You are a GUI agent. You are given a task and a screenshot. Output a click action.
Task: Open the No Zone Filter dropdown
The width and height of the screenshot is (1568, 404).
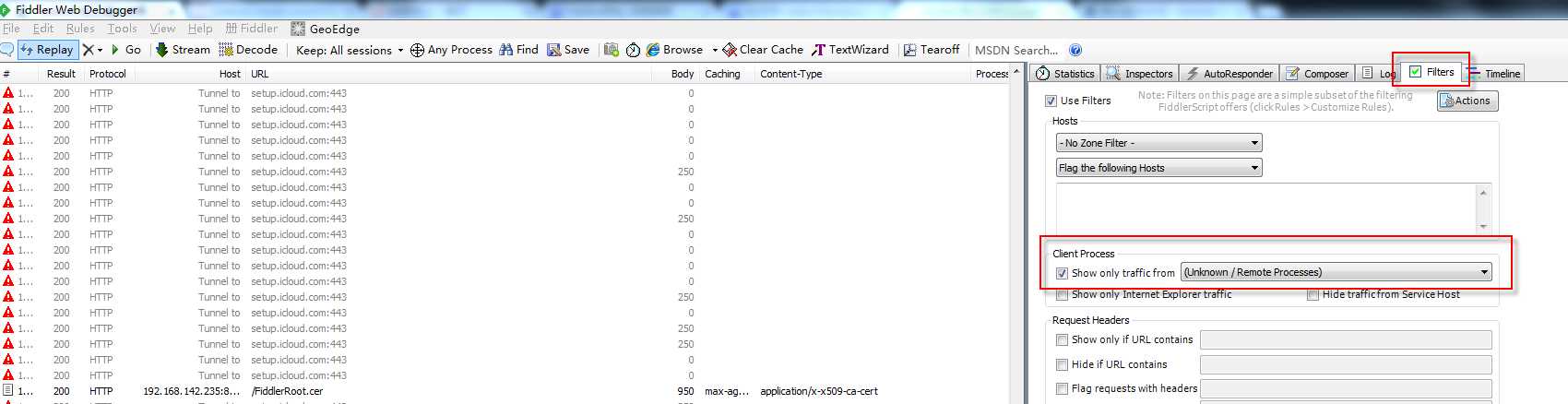click(x=1158, y=143)
